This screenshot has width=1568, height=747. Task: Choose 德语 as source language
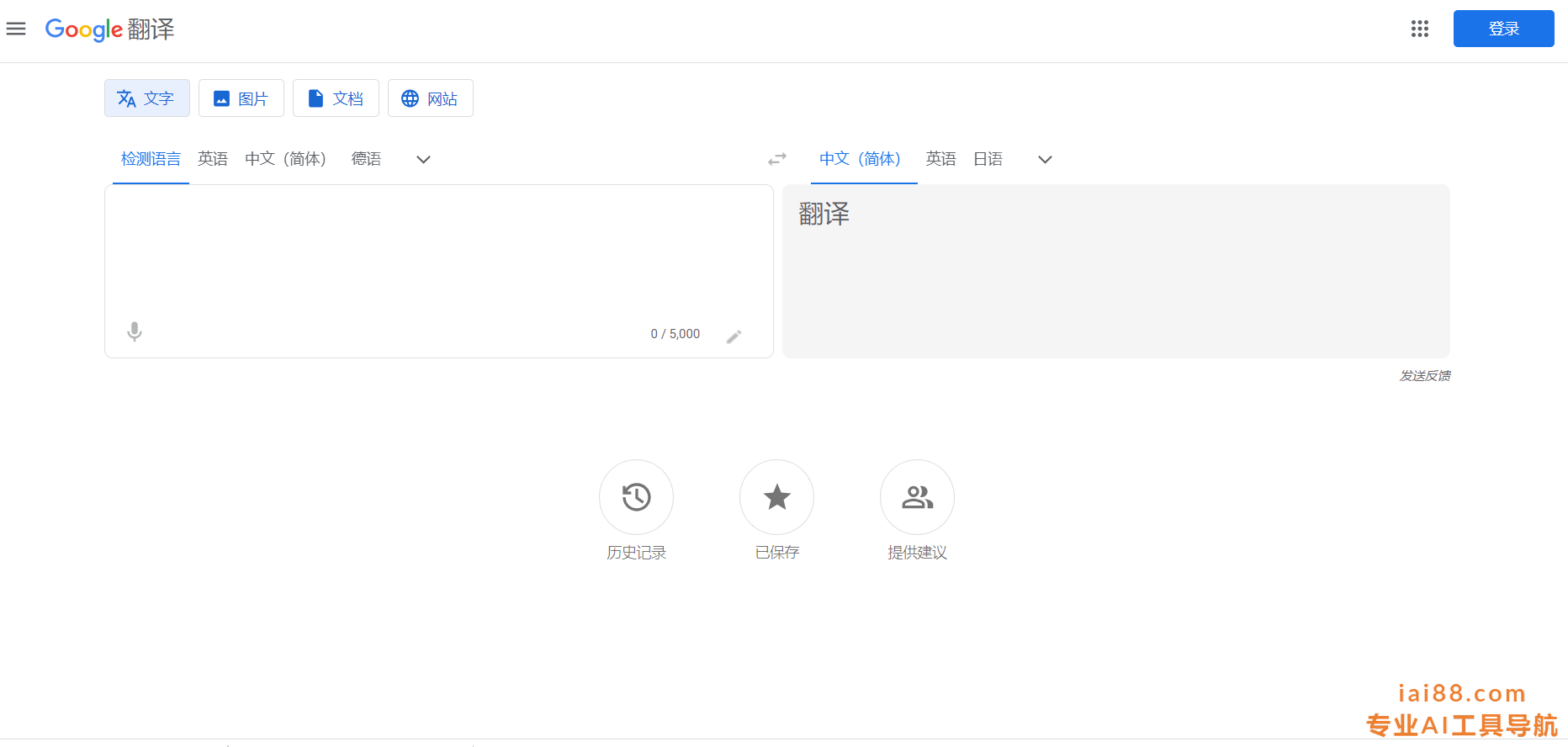pyautogui.click(x=366, y=159)
